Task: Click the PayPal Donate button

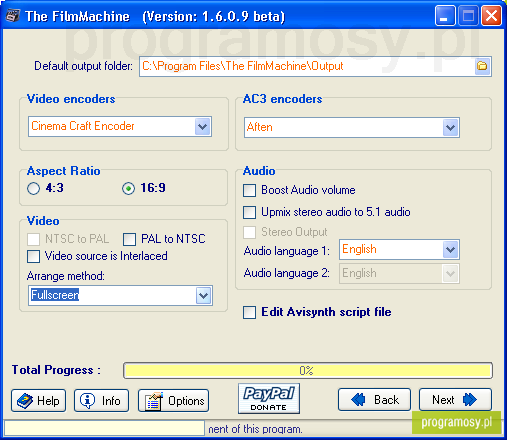Action: tap(269, 398)
